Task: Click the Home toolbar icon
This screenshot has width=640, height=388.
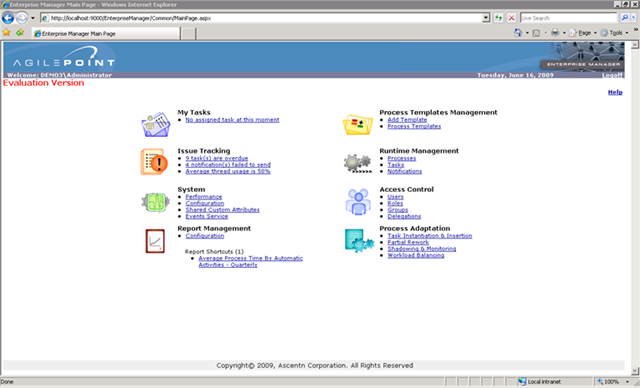Action: click(x=518, y=33)
